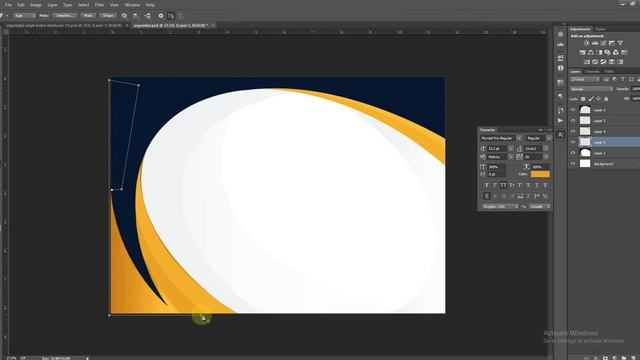Add a Posterize adjustment
Image resolution: width=640 pixels, height=360 pixels.
(595, 62)
